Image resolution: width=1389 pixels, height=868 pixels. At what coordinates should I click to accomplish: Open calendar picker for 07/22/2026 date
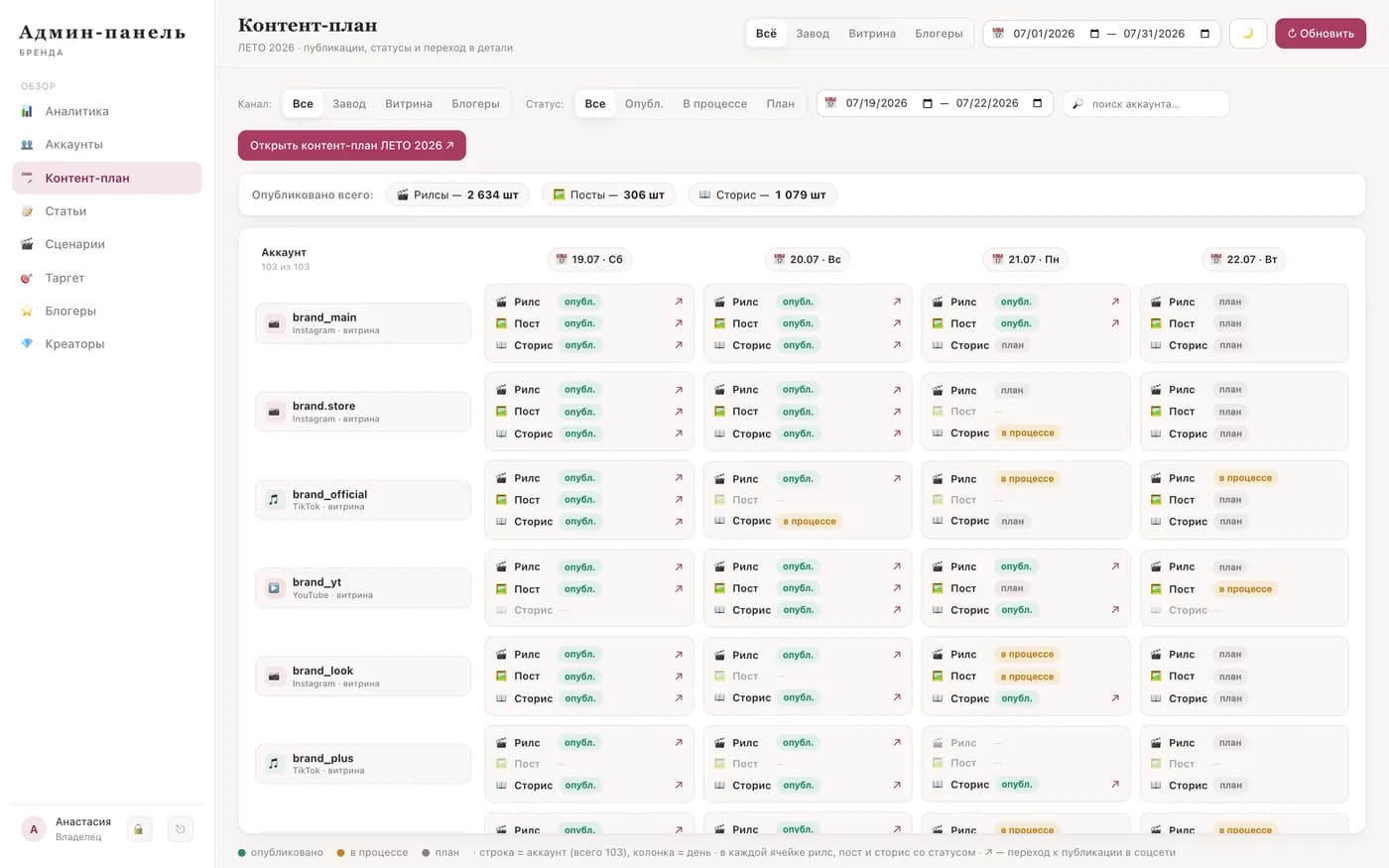coord(1037,103)
